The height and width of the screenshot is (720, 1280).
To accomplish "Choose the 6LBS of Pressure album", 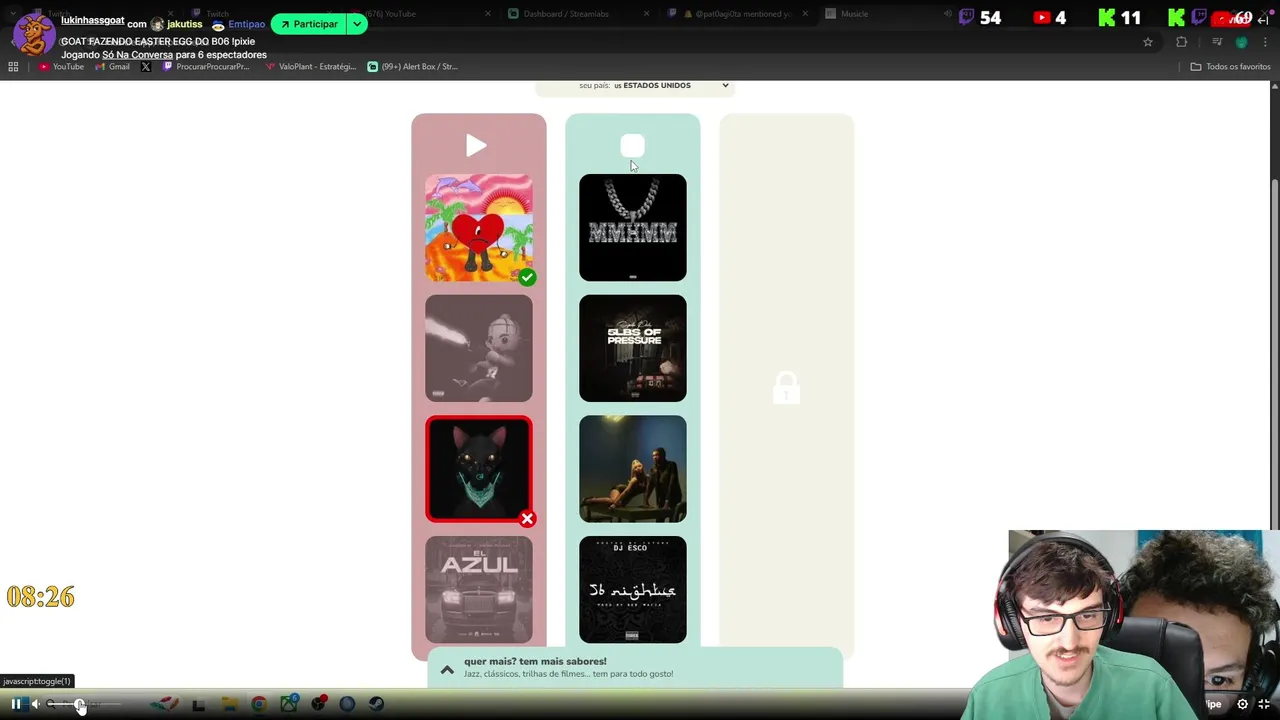I will (x=633, y=348).
